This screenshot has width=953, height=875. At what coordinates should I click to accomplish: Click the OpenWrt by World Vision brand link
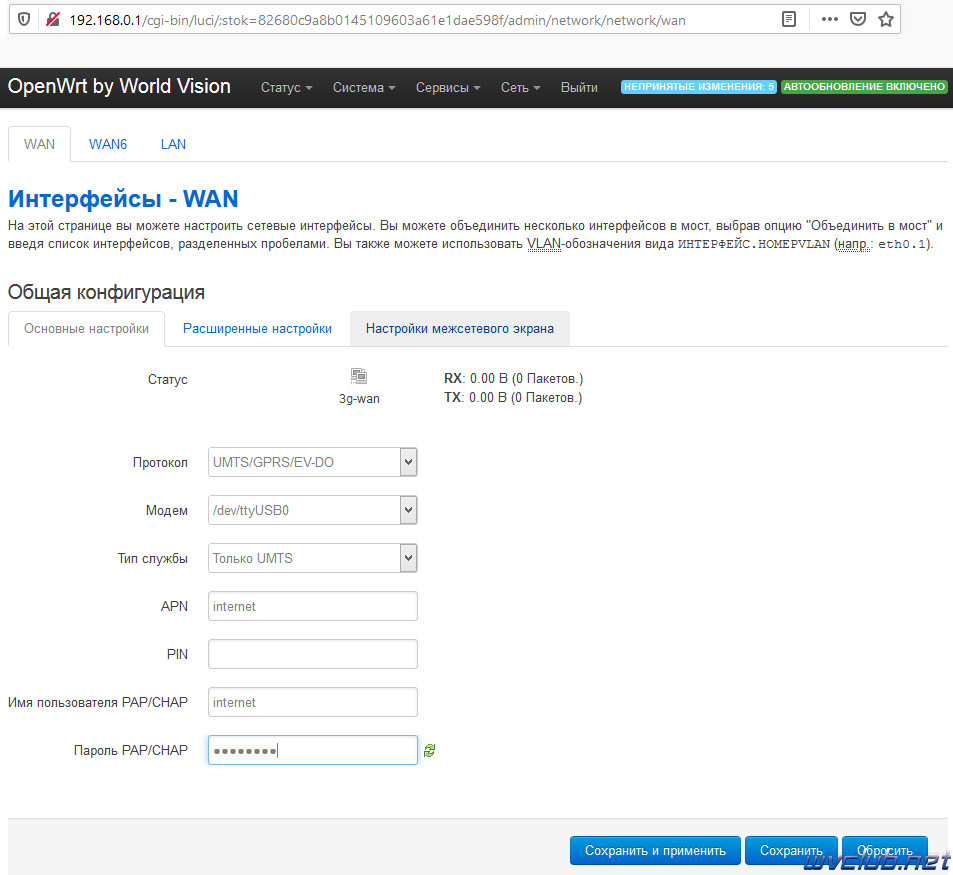click(119, 86)
